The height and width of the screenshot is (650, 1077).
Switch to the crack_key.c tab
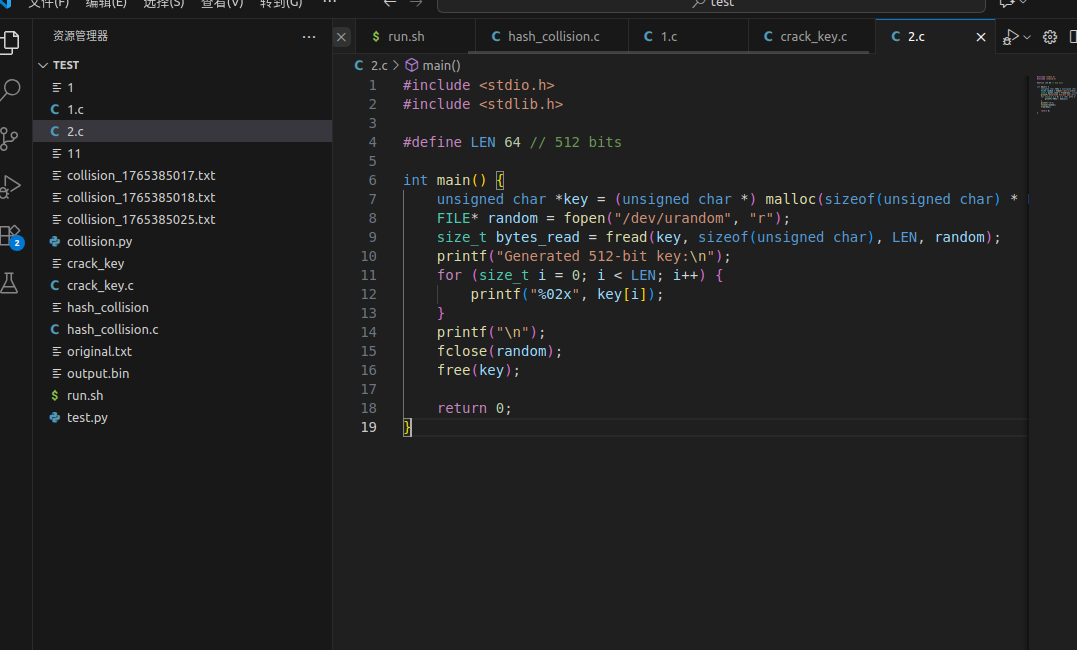[812, 36]
